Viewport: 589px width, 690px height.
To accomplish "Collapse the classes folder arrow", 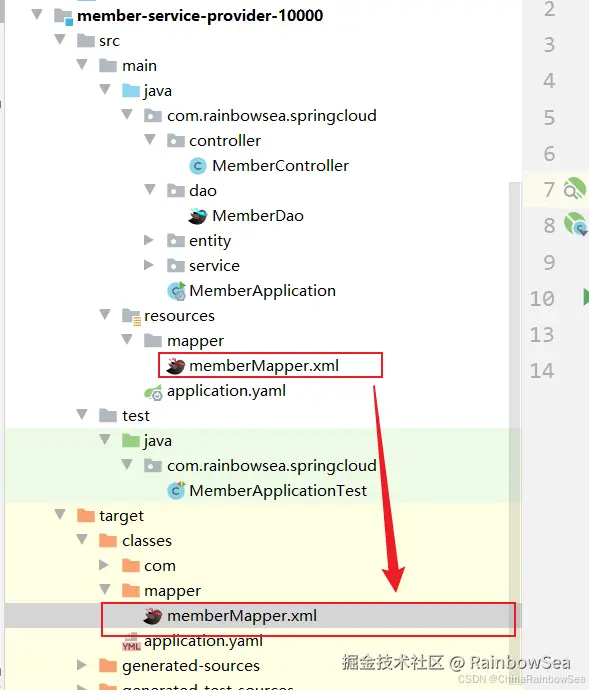I will point(82,539).
